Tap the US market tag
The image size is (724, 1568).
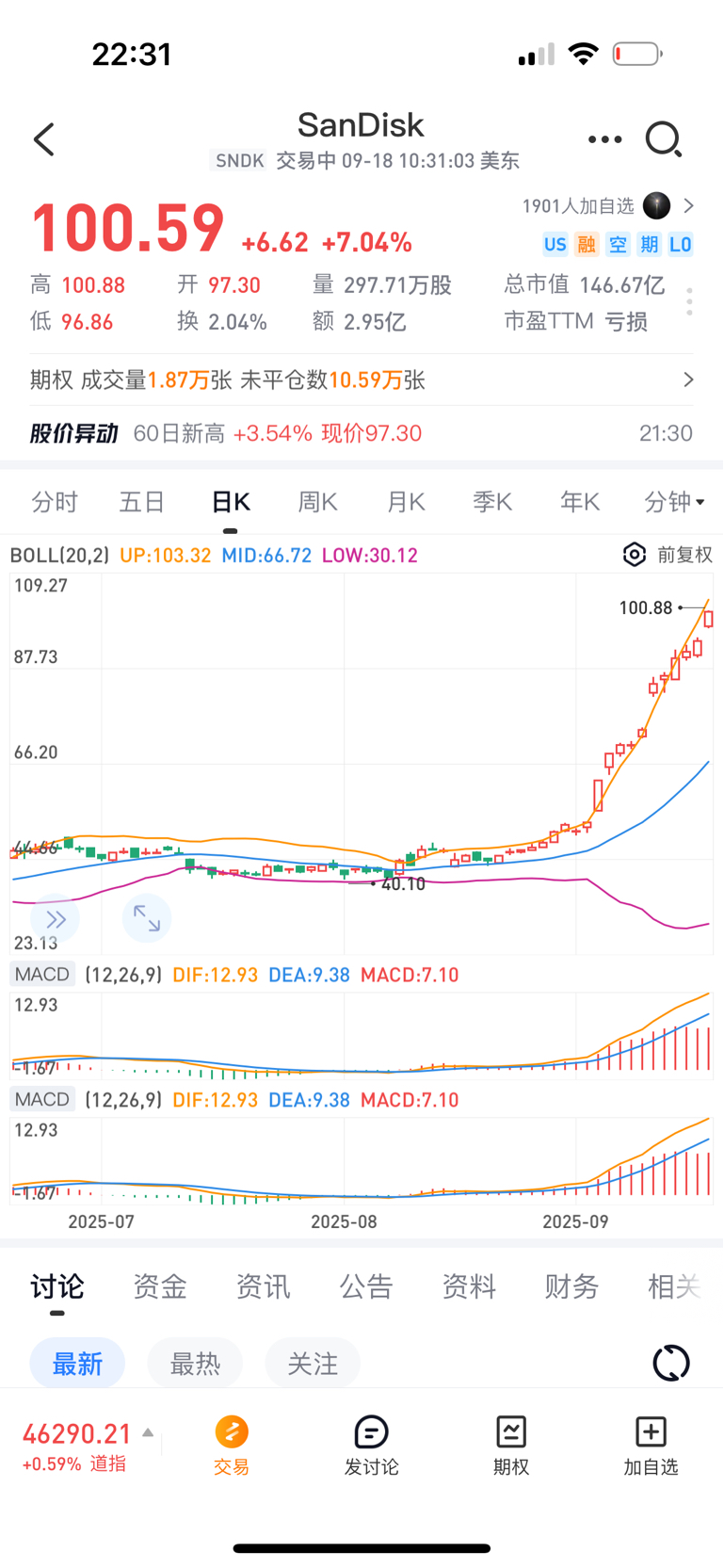555,245
